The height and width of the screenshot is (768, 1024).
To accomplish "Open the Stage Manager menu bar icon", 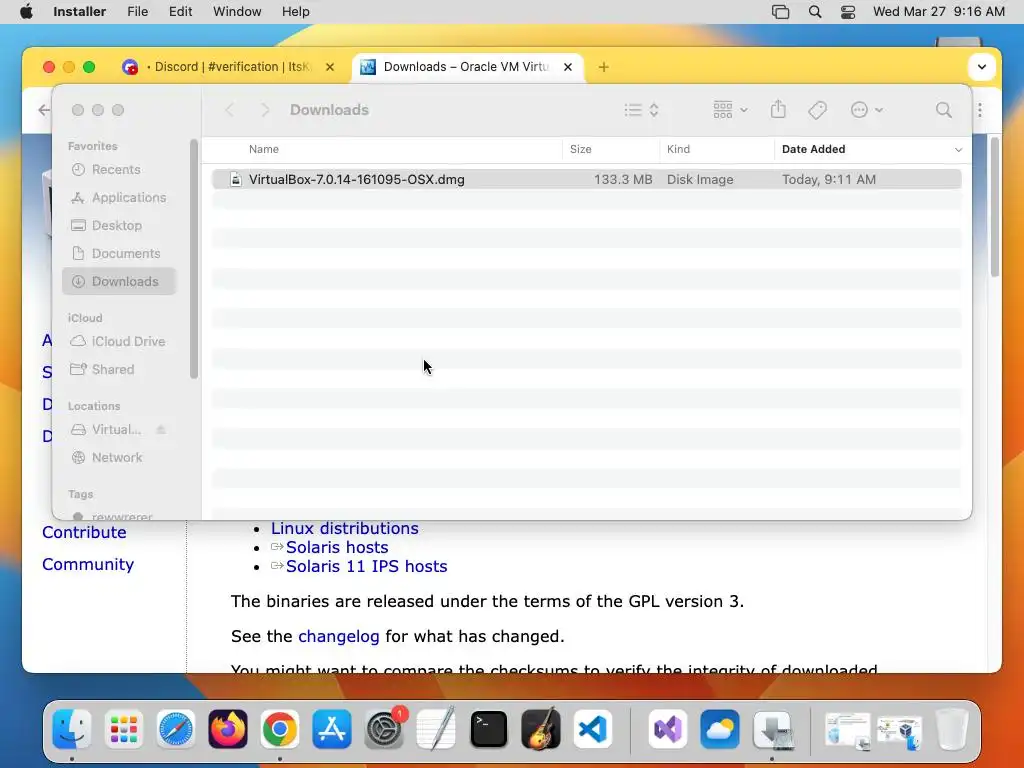I will (x=780, y=12).
